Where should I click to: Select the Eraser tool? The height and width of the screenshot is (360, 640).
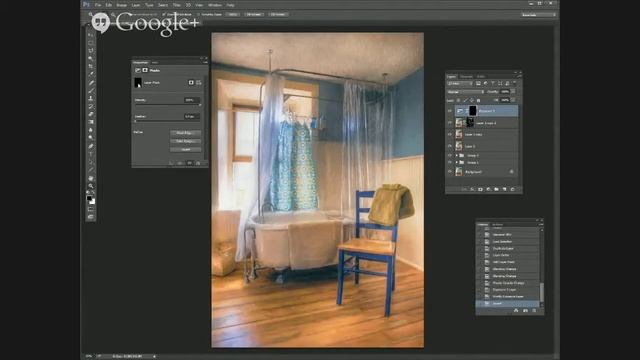91,114
